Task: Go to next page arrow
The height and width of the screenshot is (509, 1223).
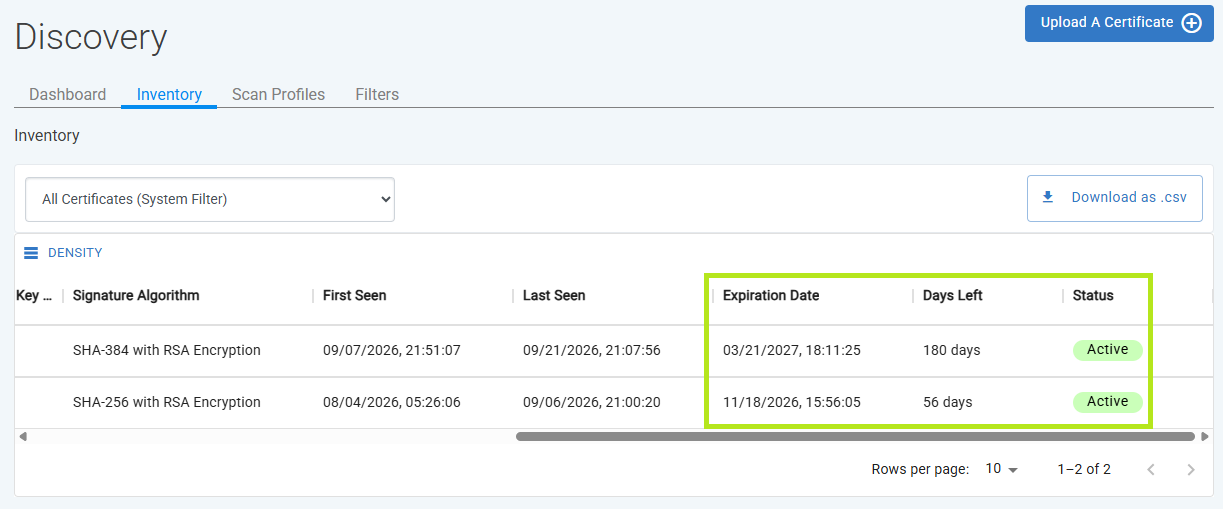Action: (x=1190, y=469)
